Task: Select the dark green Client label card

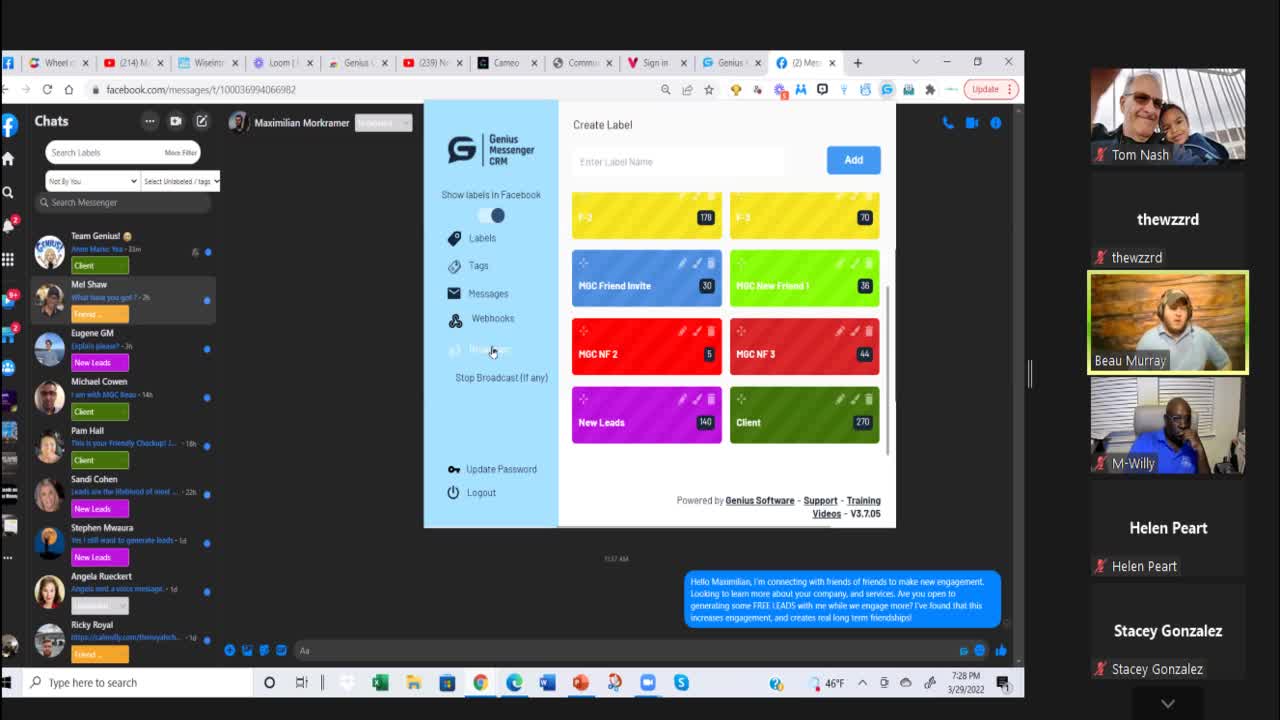Action: pyautogui.click(x=804, y=415)
